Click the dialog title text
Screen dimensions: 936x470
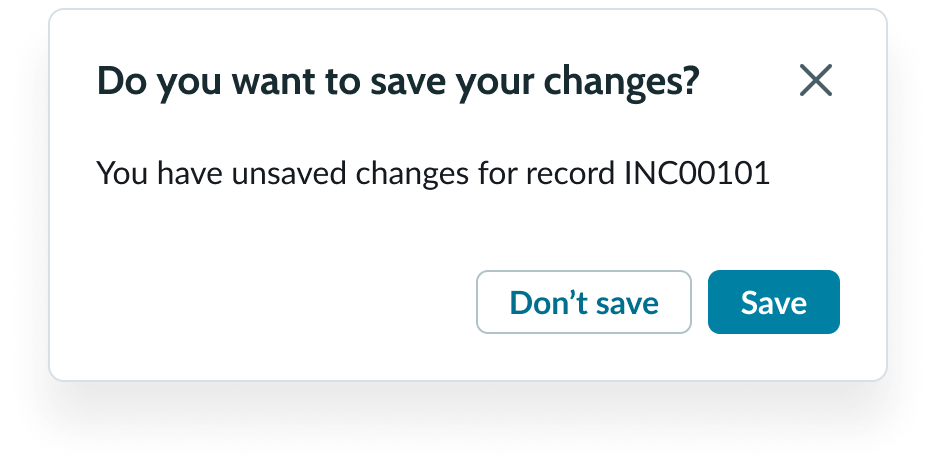coord(396,82)
